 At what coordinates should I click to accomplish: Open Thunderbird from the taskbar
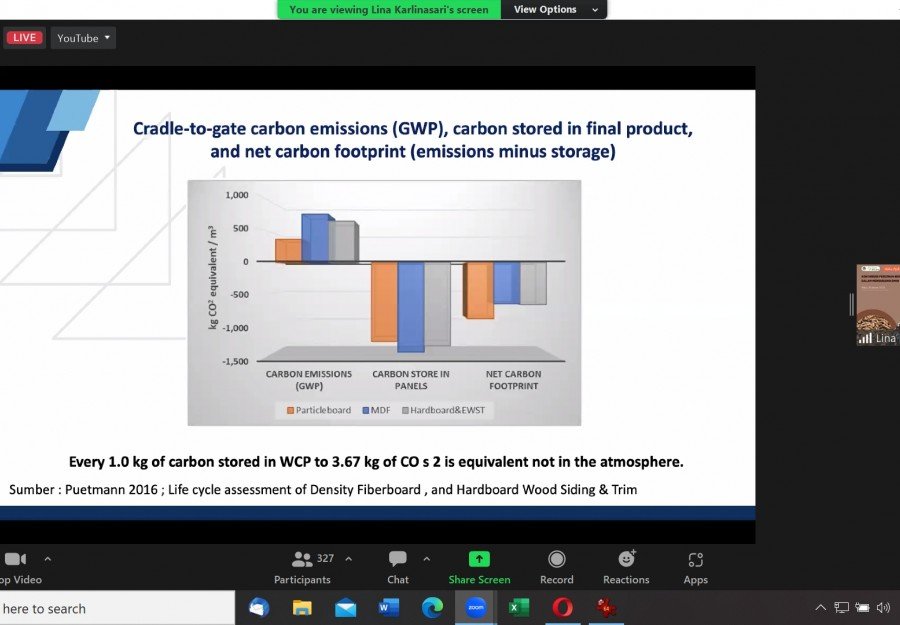click(259, 608)
